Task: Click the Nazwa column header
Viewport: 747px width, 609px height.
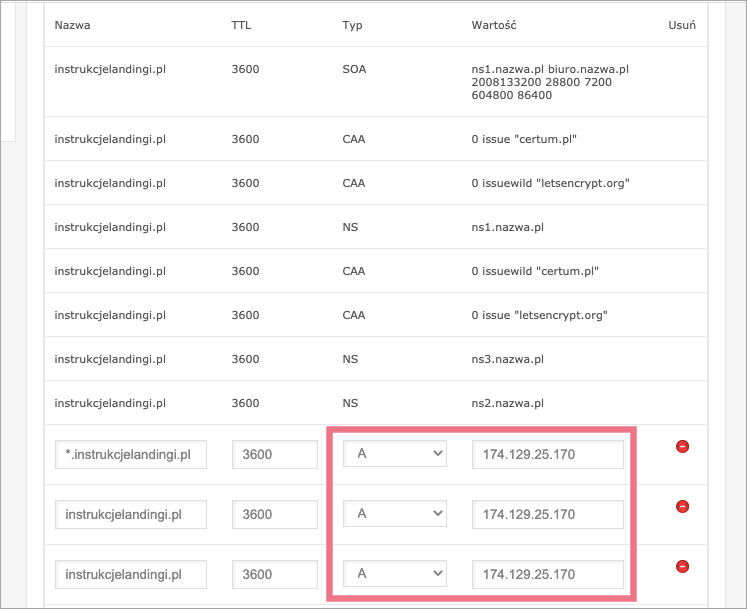Action: (x=72, y=23)
